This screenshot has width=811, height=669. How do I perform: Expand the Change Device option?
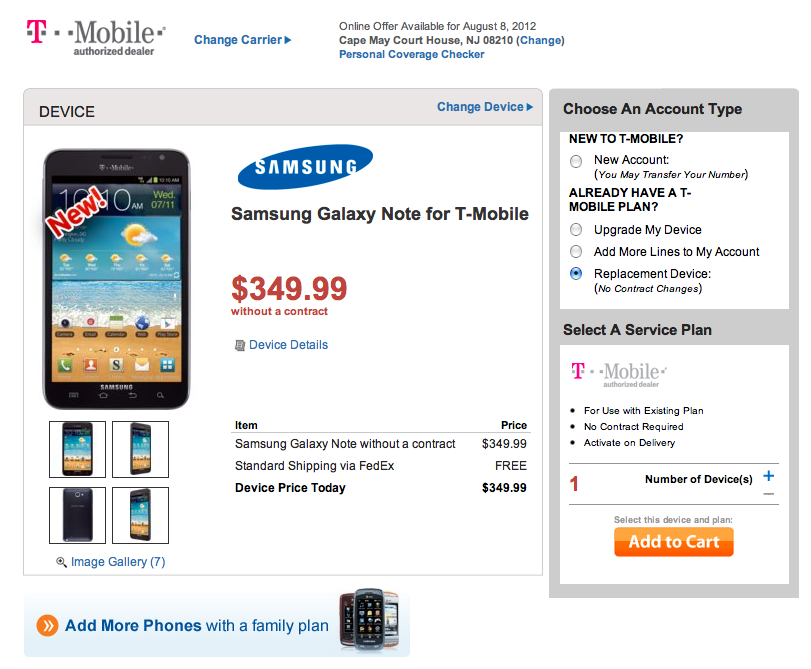click(484, 107)
